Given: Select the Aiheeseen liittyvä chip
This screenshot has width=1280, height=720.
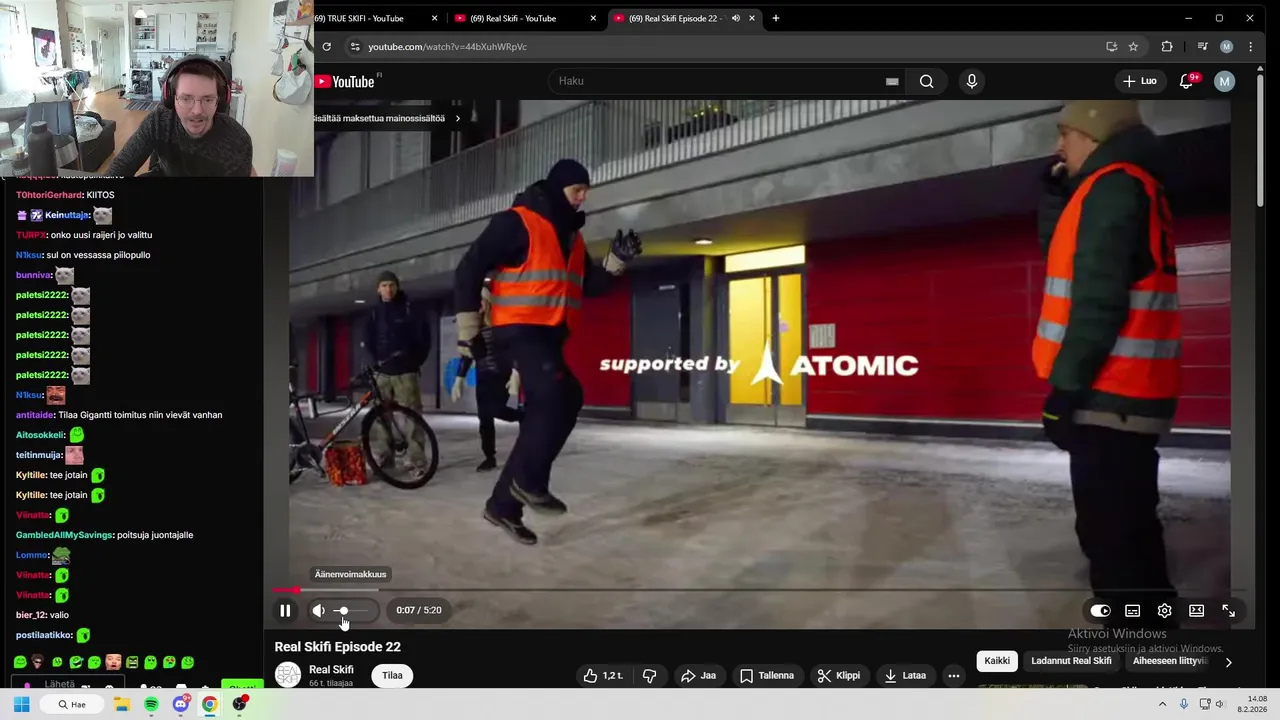Looking at the screenshot, I should 1170,660.
